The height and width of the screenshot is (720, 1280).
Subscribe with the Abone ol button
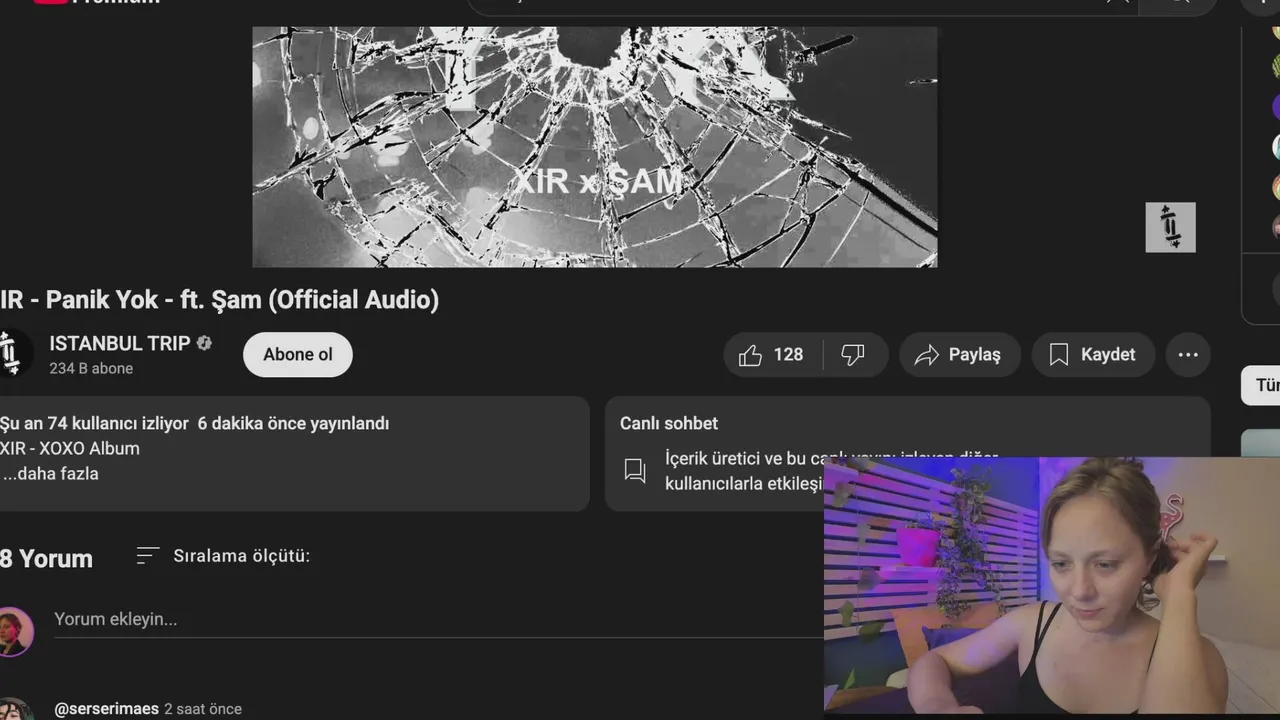[298, 355]
